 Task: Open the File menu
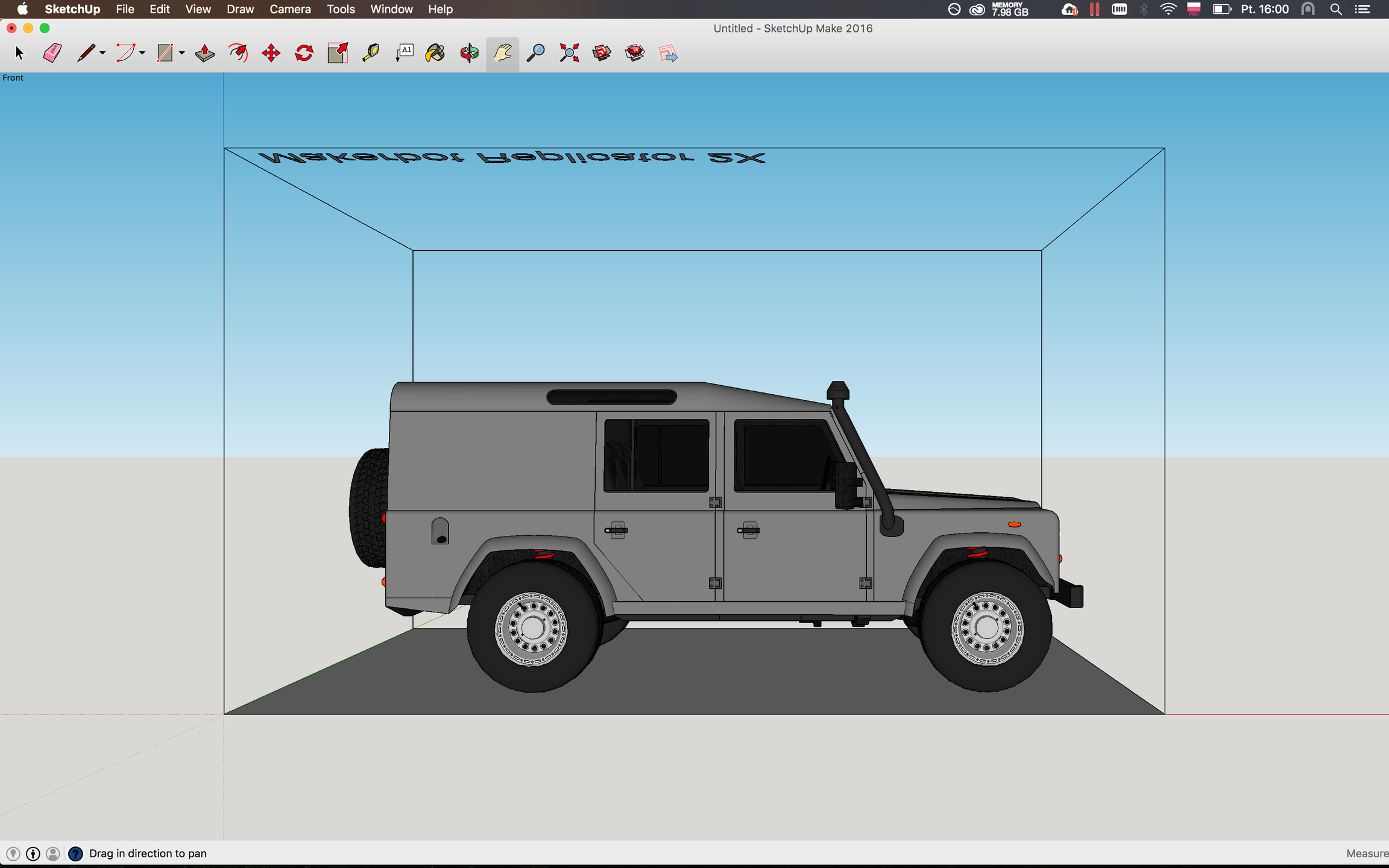(x=125, y=9)
